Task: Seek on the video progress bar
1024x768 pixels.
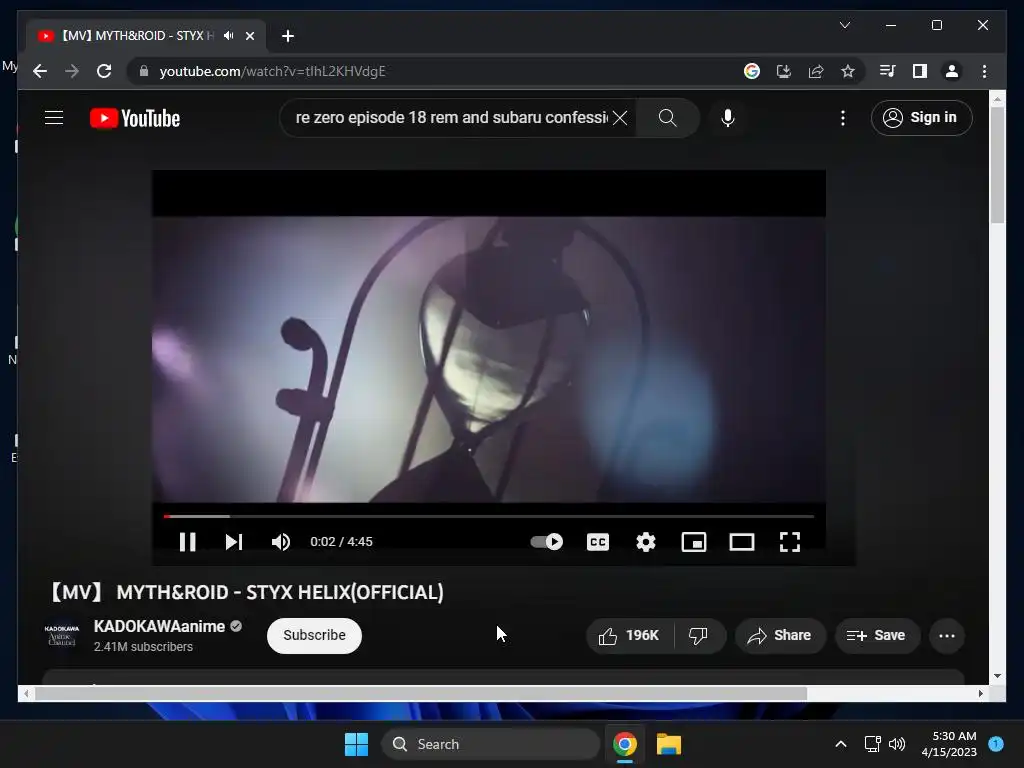Action: (x=488, y=516)
